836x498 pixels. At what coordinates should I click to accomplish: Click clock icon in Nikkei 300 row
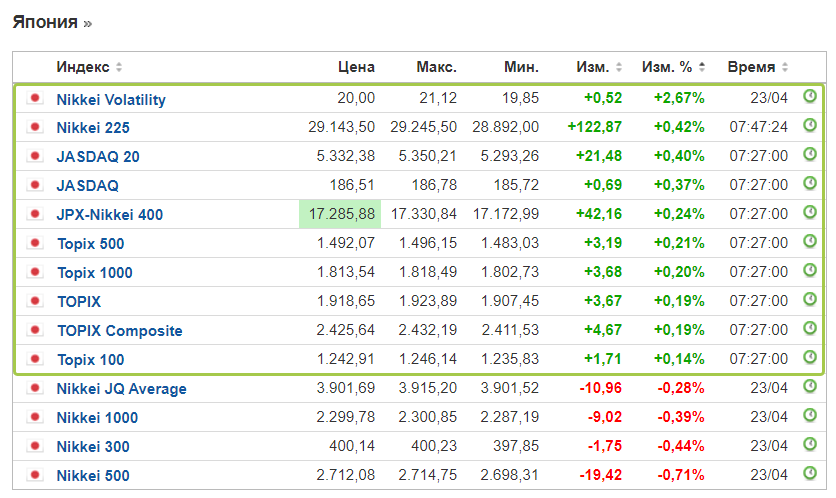point(809,444)
